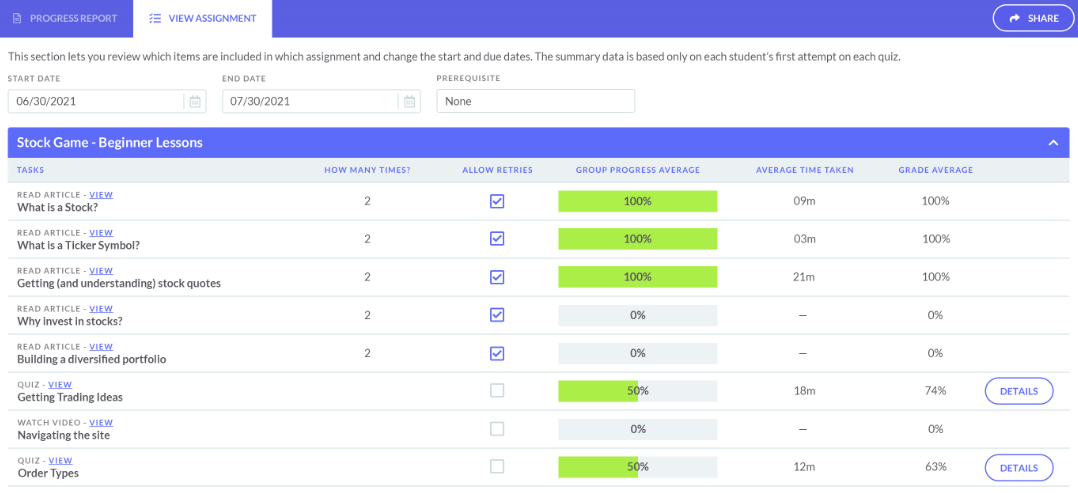Viewport: 1078px width, 493px height.
Task: Click the share arrow icon
Action: tap(1014, 19)
